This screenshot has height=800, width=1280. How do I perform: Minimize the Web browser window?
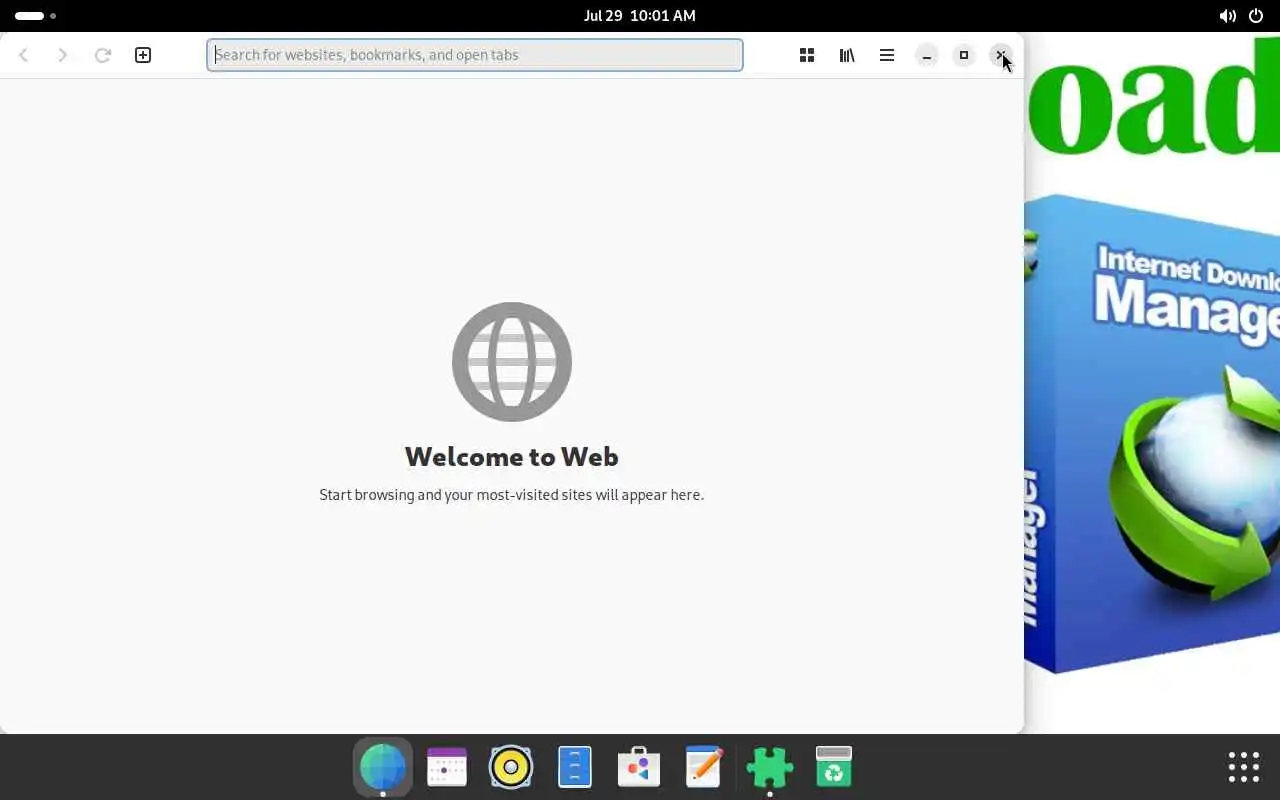click(x=927, y=55)
